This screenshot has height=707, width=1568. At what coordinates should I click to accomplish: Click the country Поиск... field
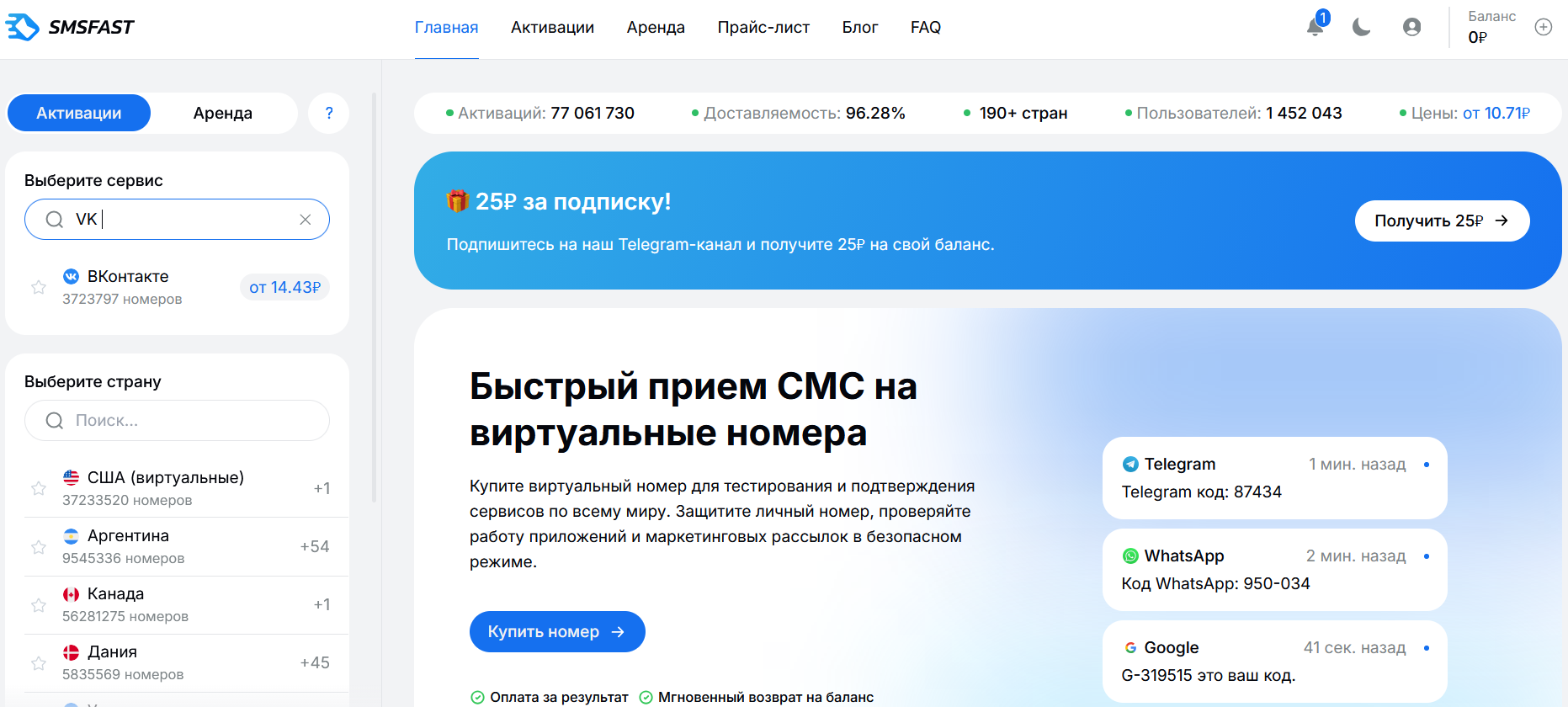(177, 421)
